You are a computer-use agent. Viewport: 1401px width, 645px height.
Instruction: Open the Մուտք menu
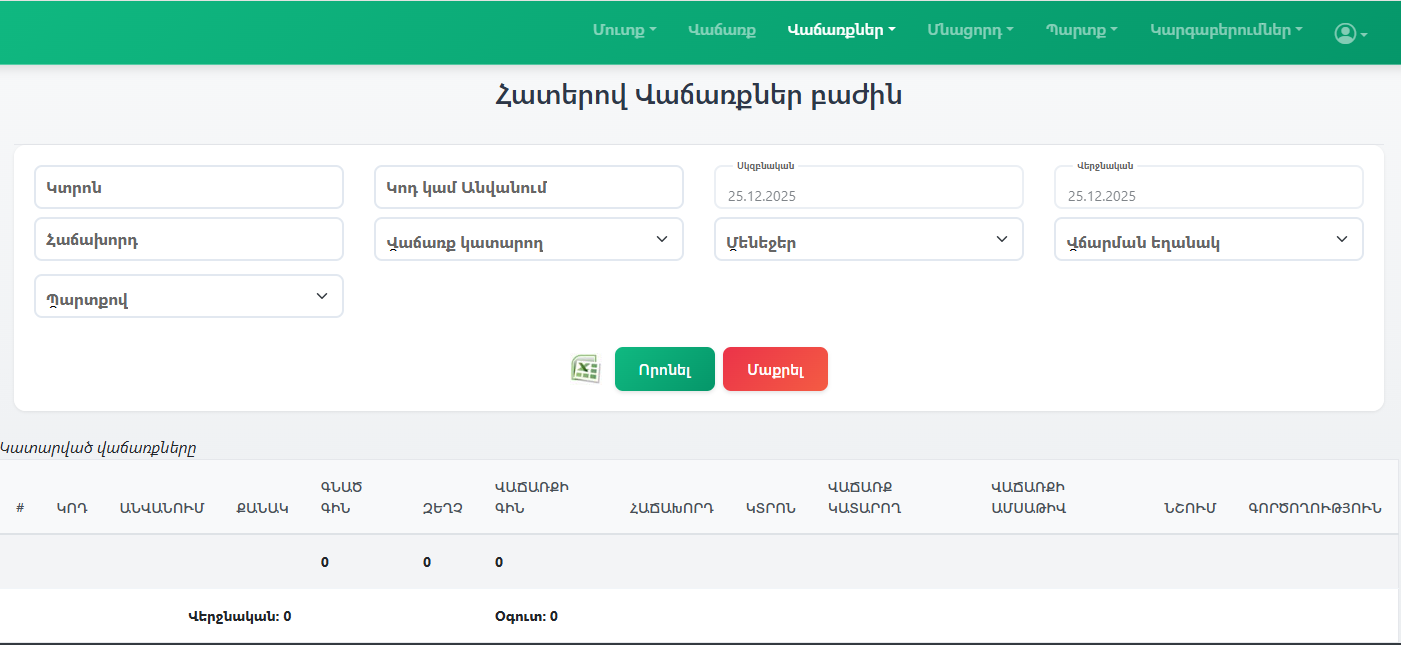coord(624,30)
